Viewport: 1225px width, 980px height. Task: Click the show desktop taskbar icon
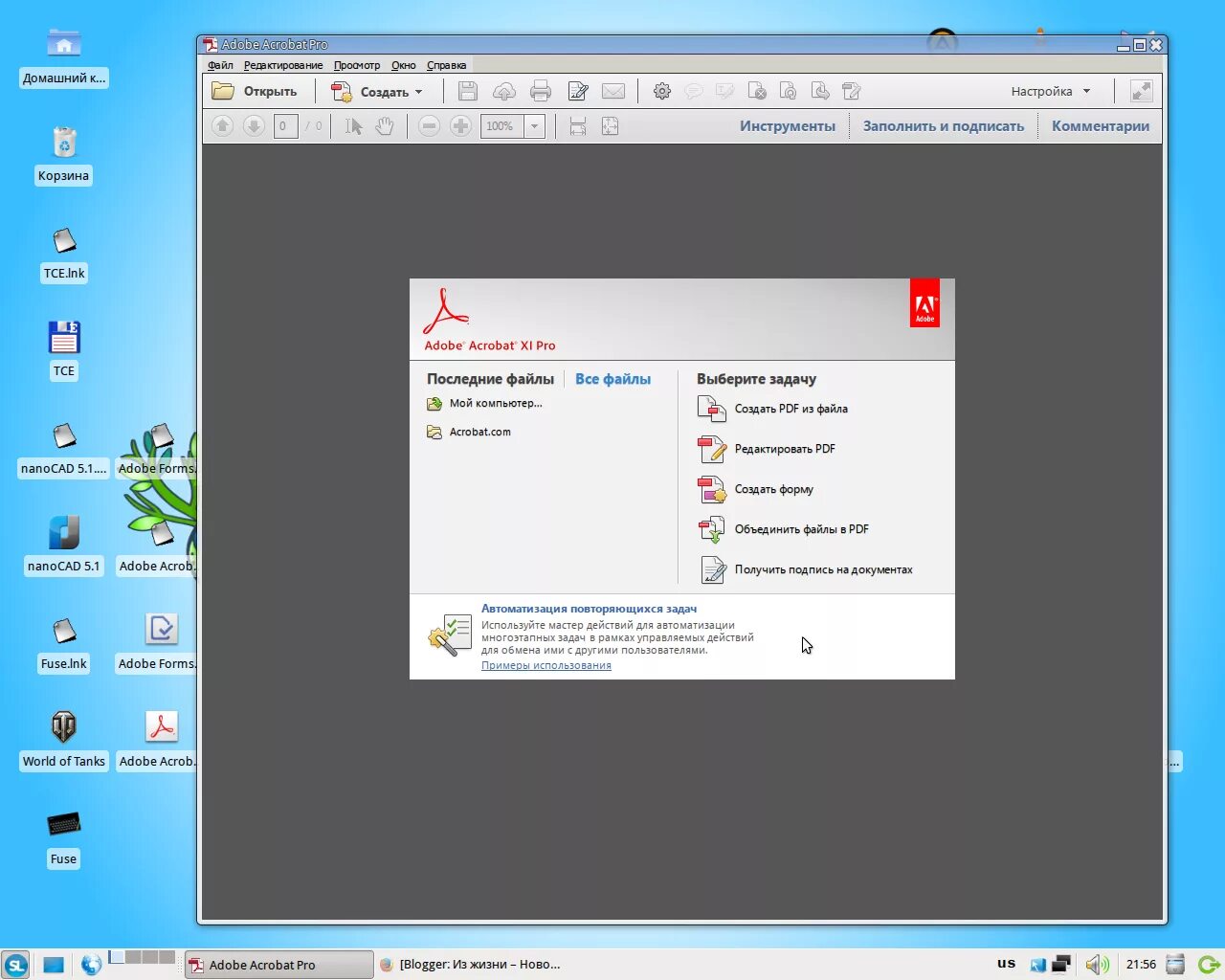coord(54,965)
